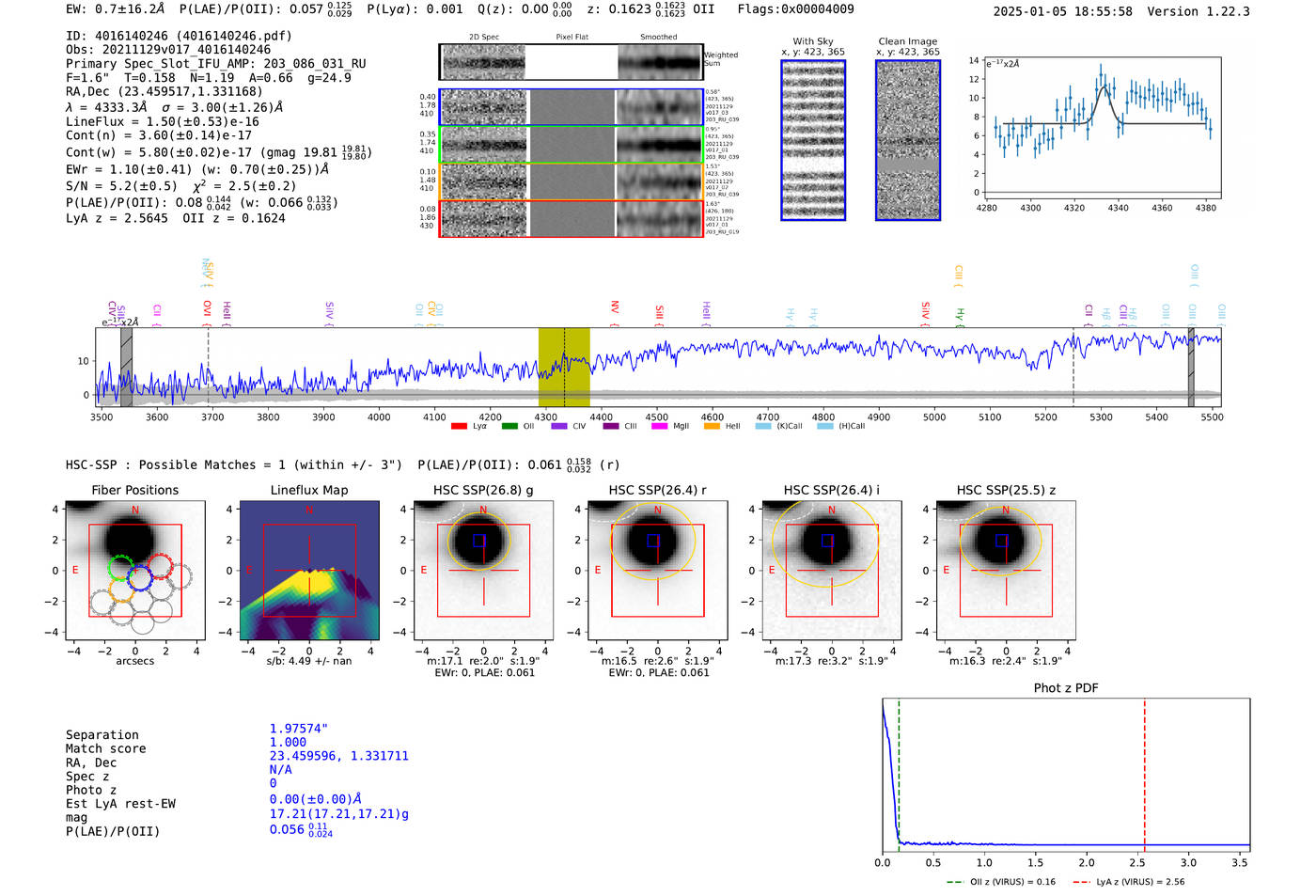
Task: Click the red Lyα legend swatch
Action: click(459, 426)
